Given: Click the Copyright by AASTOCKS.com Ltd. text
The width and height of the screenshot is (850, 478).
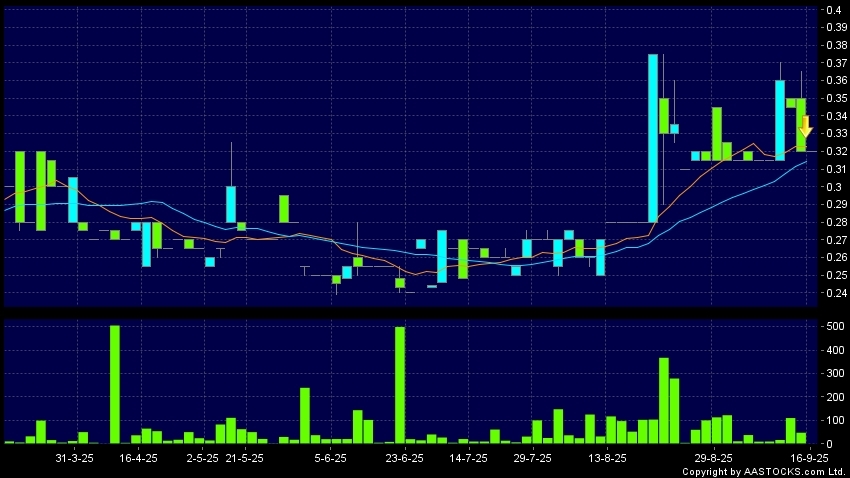Looking at the screenshot, I should 764,472.
